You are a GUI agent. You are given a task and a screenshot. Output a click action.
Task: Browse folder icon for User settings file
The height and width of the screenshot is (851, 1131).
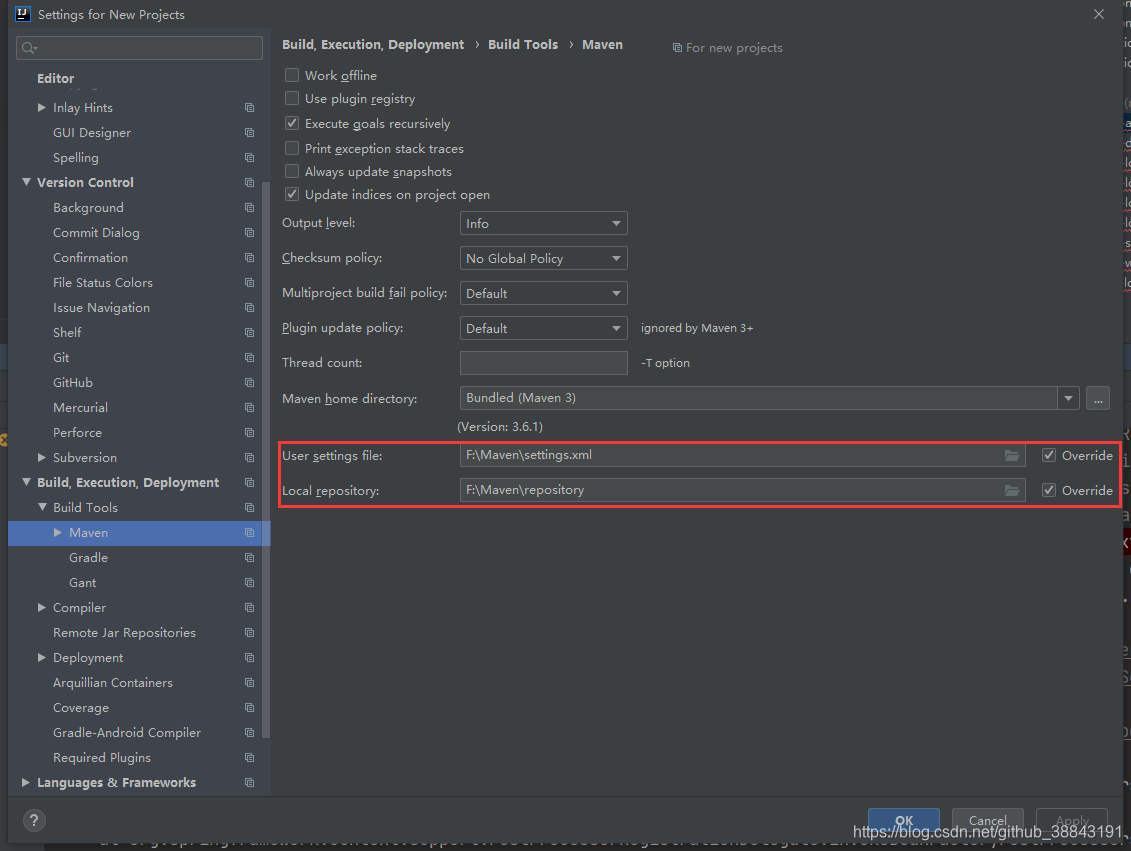(x=1012, y=455)
